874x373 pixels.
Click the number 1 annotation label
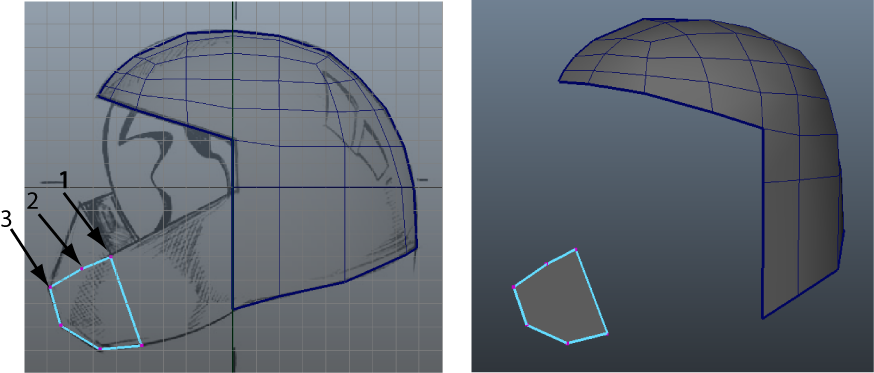[64, 180]
